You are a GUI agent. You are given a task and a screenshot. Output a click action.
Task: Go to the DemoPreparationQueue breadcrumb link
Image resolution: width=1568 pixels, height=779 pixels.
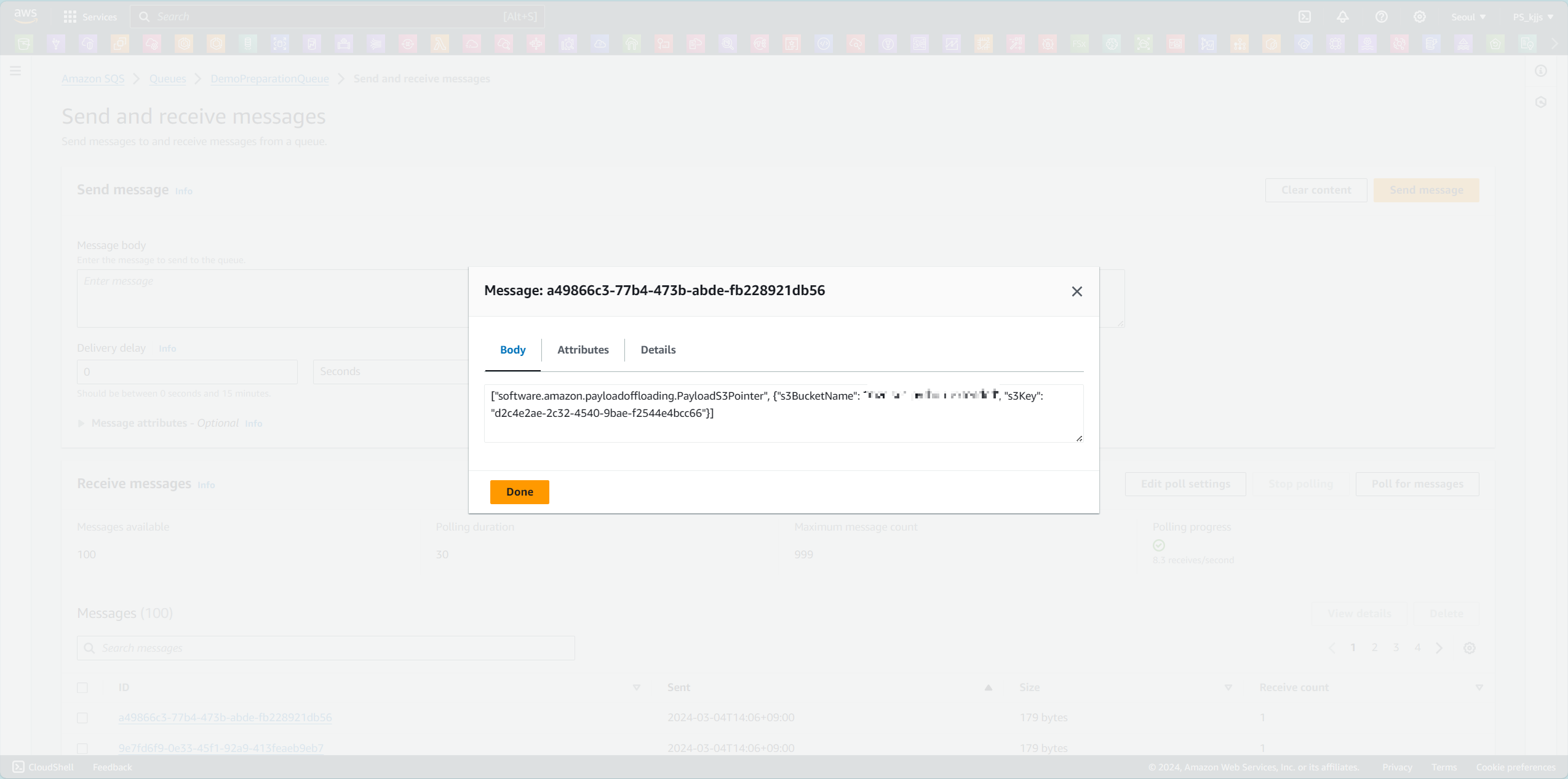tap(269, 79)
